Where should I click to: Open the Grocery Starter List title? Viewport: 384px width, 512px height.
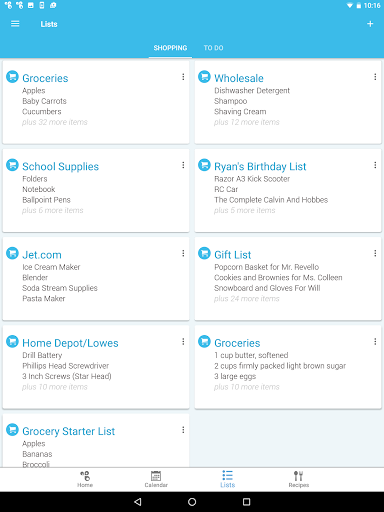pyautogui.click(x=68, y=431)
